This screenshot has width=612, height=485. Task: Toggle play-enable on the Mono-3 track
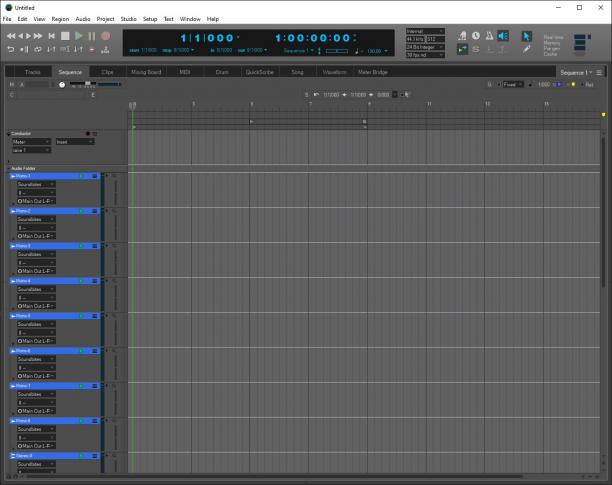pyautogui.click(x=82, y=246)
